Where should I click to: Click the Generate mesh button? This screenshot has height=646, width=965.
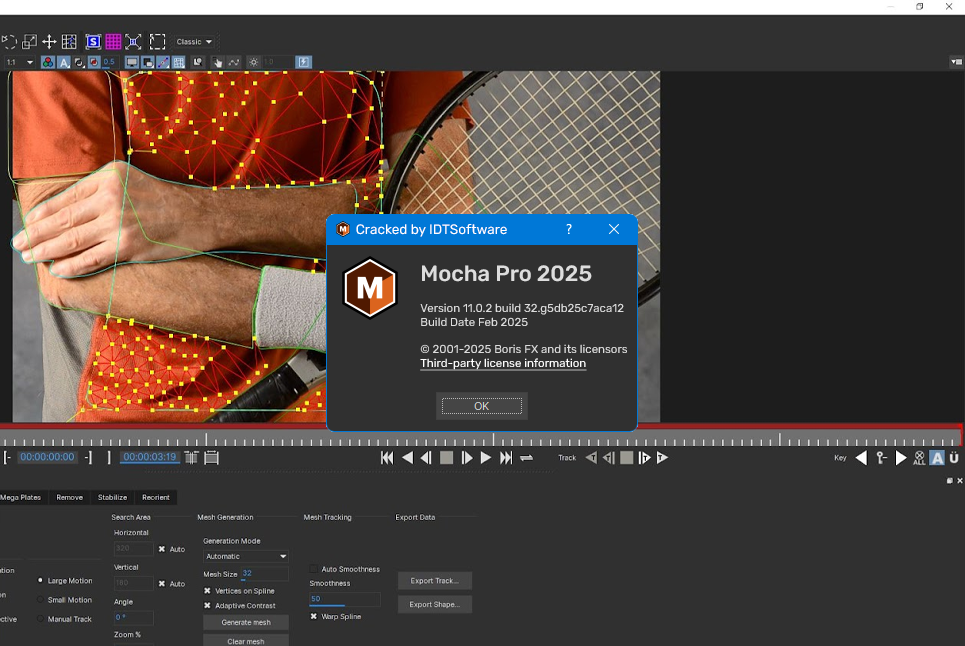point(246,622)
